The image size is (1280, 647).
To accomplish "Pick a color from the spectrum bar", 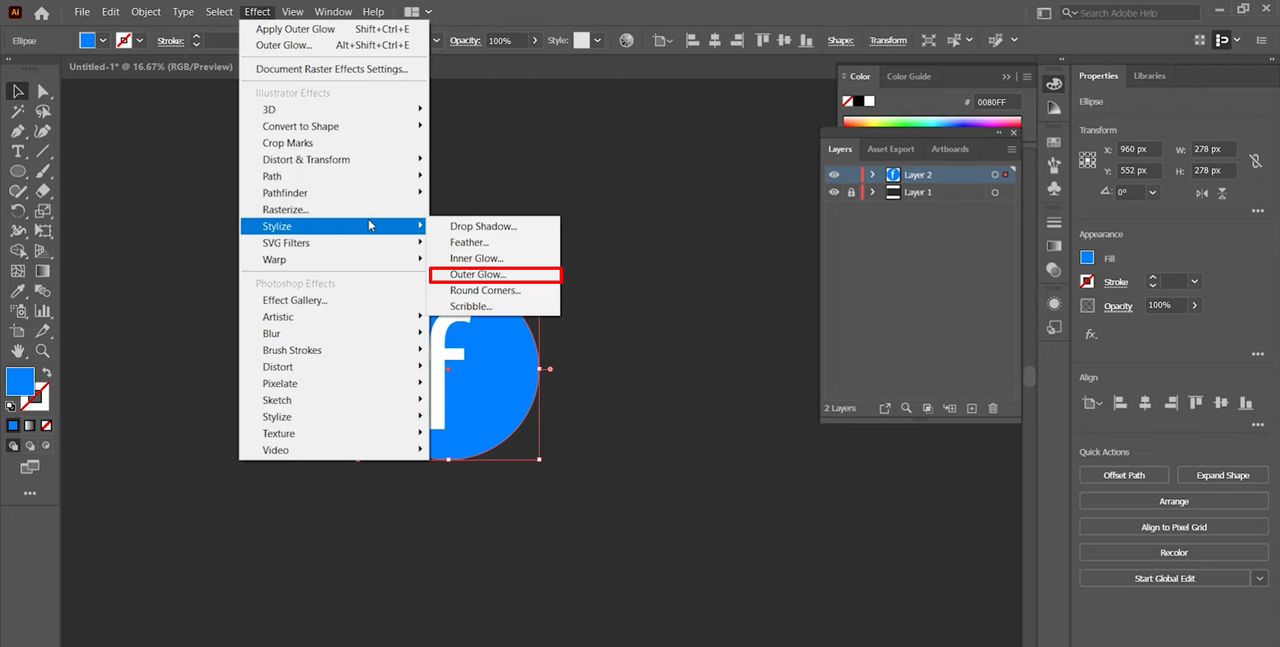I will (931, 123).
